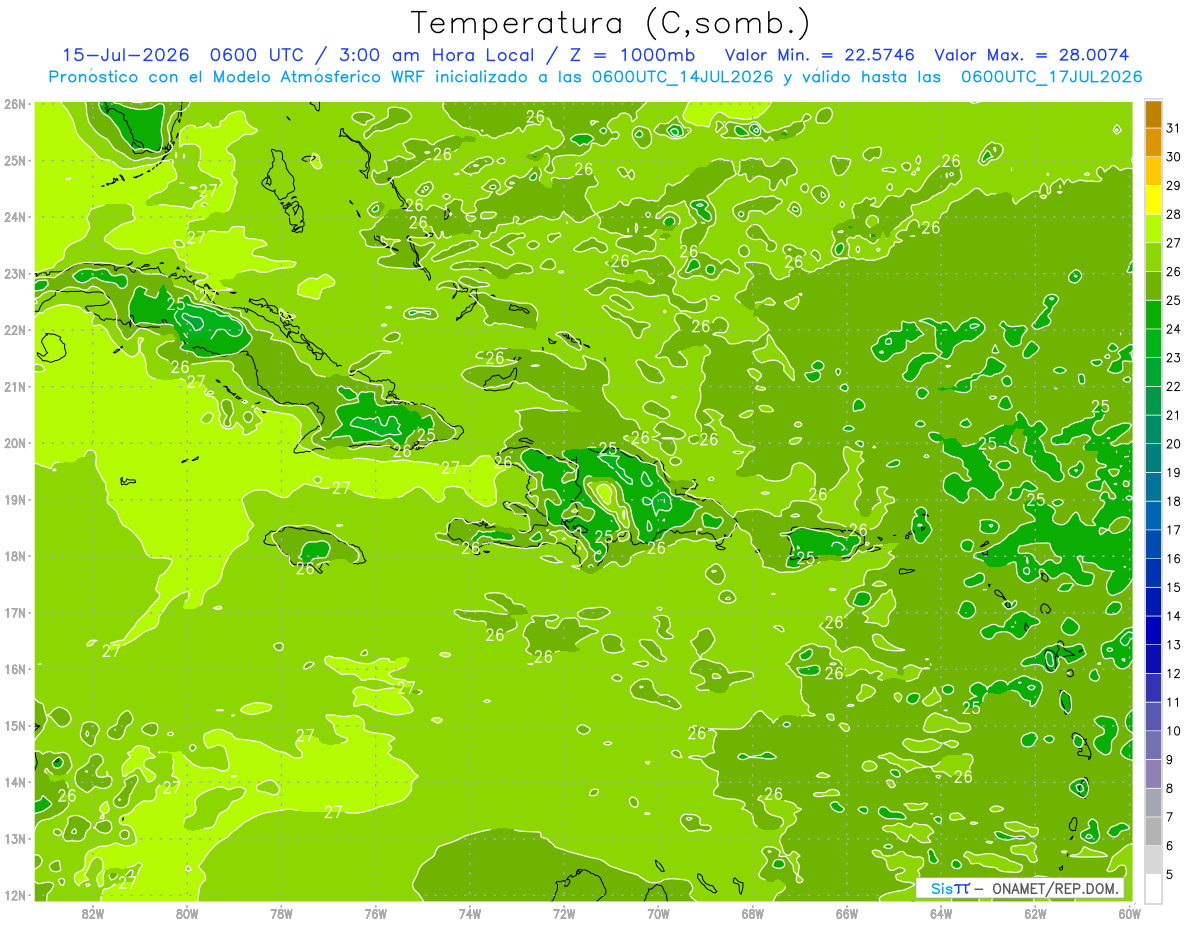Click the colorbar value "24"
1200x927 pixels.
(1173, 329)
